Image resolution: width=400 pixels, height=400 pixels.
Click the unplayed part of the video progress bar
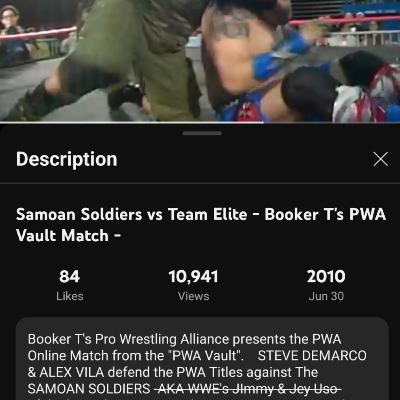(x=332, y=122)
